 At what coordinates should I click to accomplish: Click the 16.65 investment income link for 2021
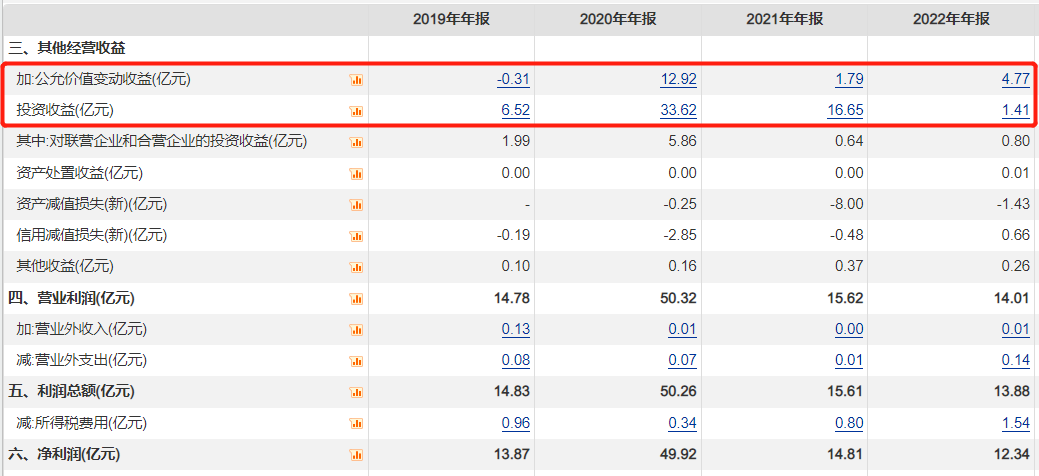click(x=846, y=111)
